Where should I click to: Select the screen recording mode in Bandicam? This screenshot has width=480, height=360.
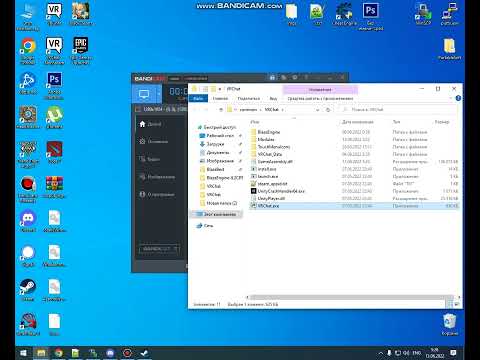point(144,94)
